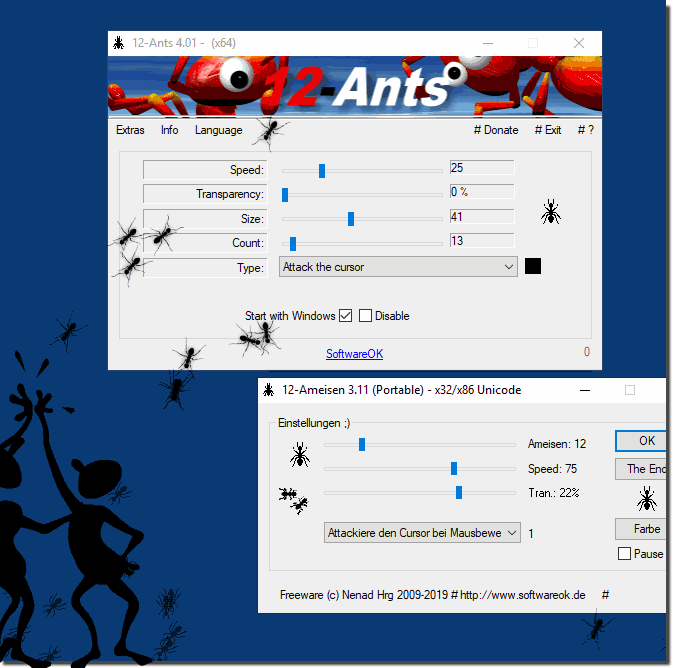Click The End button
This screenshot has width=673, height=668.
tap(641, 469)
